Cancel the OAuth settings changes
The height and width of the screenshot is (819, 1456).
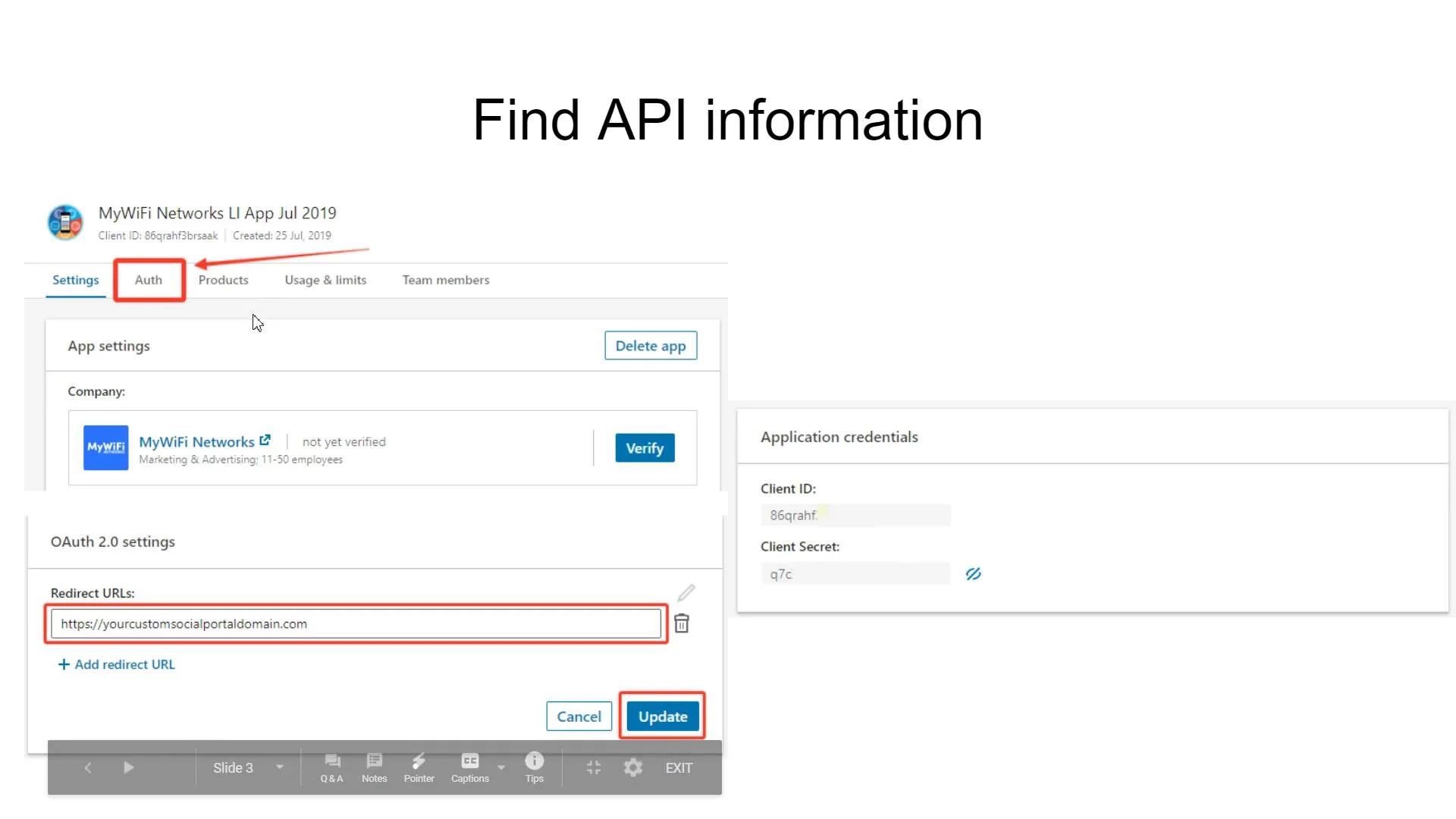coord(579,717)
